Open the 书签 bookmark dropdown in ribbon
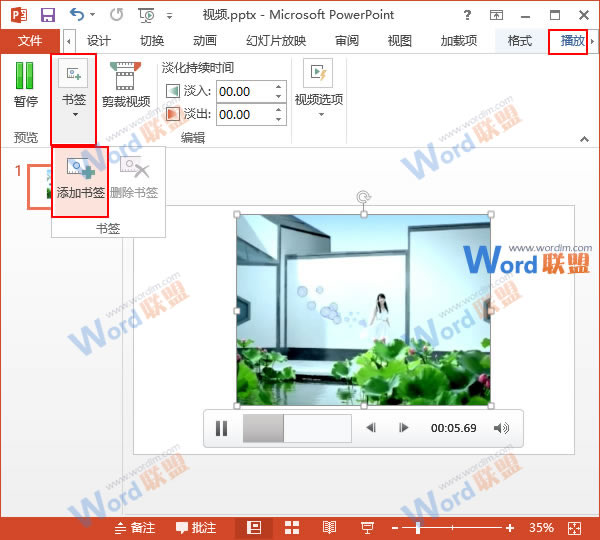Screen dimensions: 600x540 pos(73,100)
